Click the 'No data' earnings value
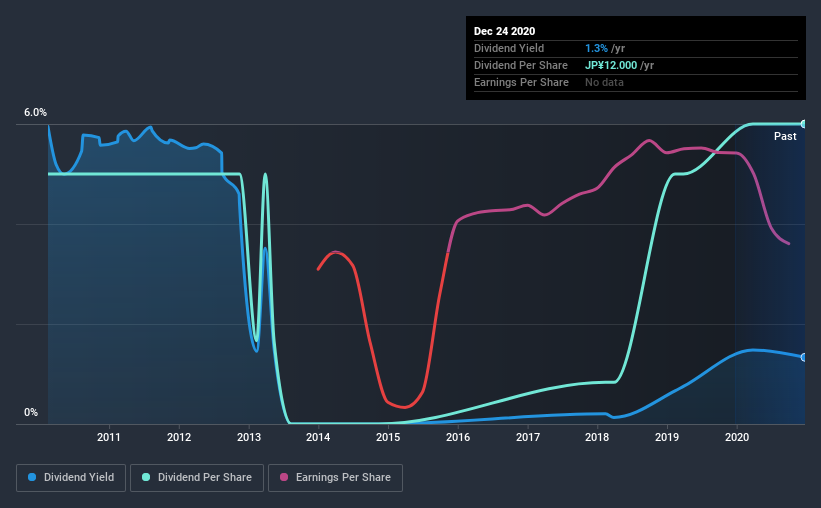 click(604, 82)
